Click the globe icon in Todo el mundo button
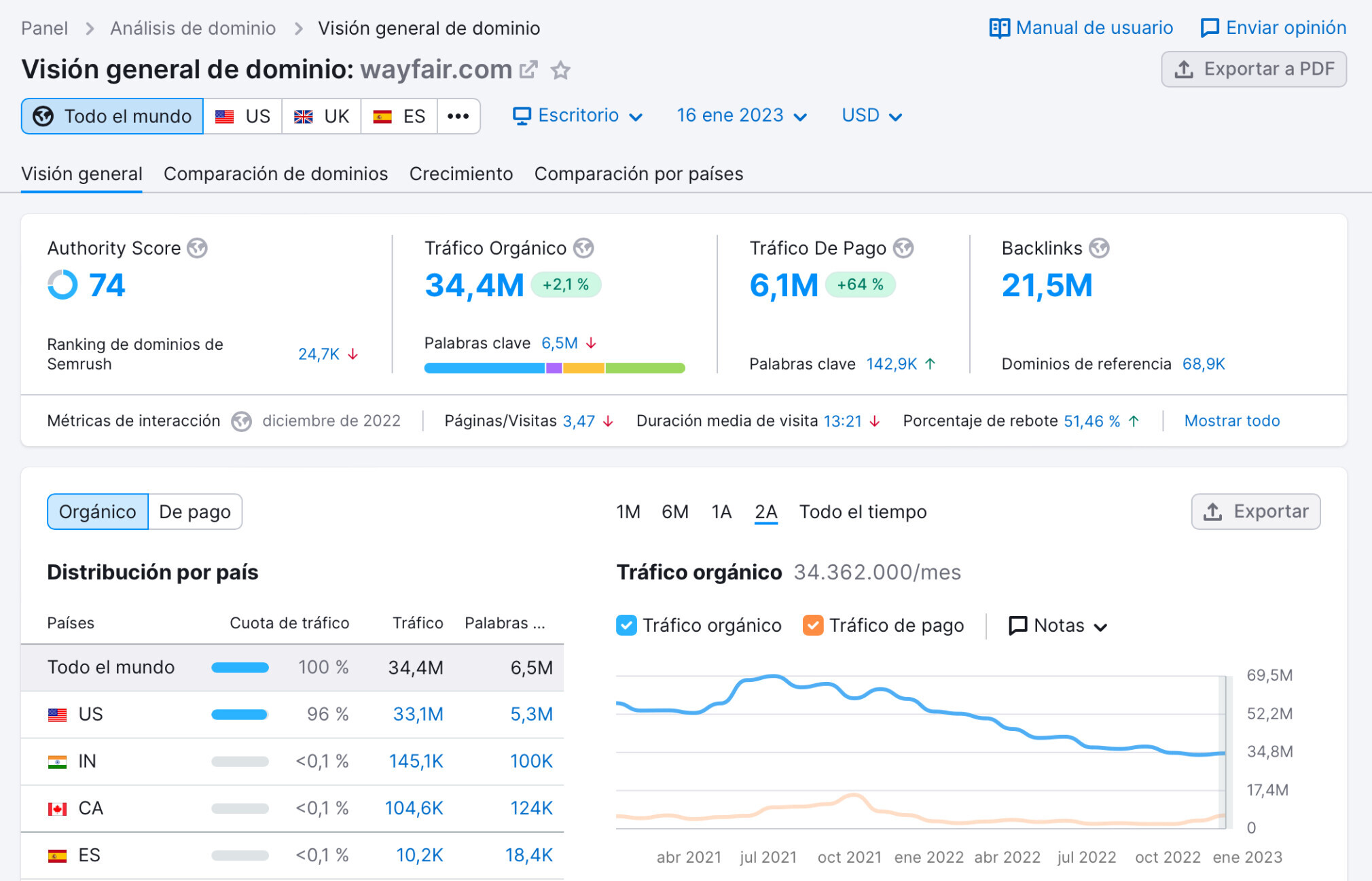This screenshot has height=881, width=1372. [43, 116]
